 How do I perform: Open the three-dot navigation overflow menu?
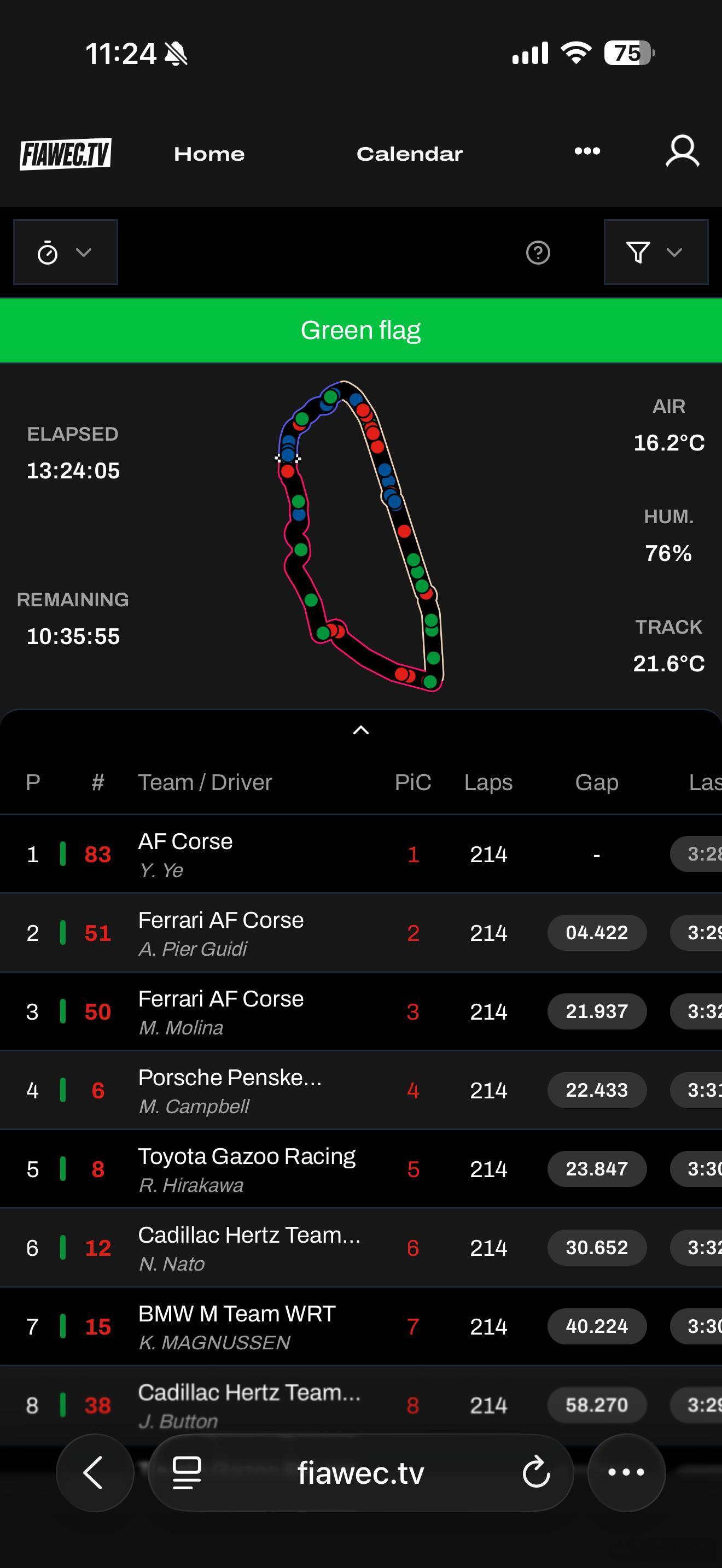tap(587, 151)
